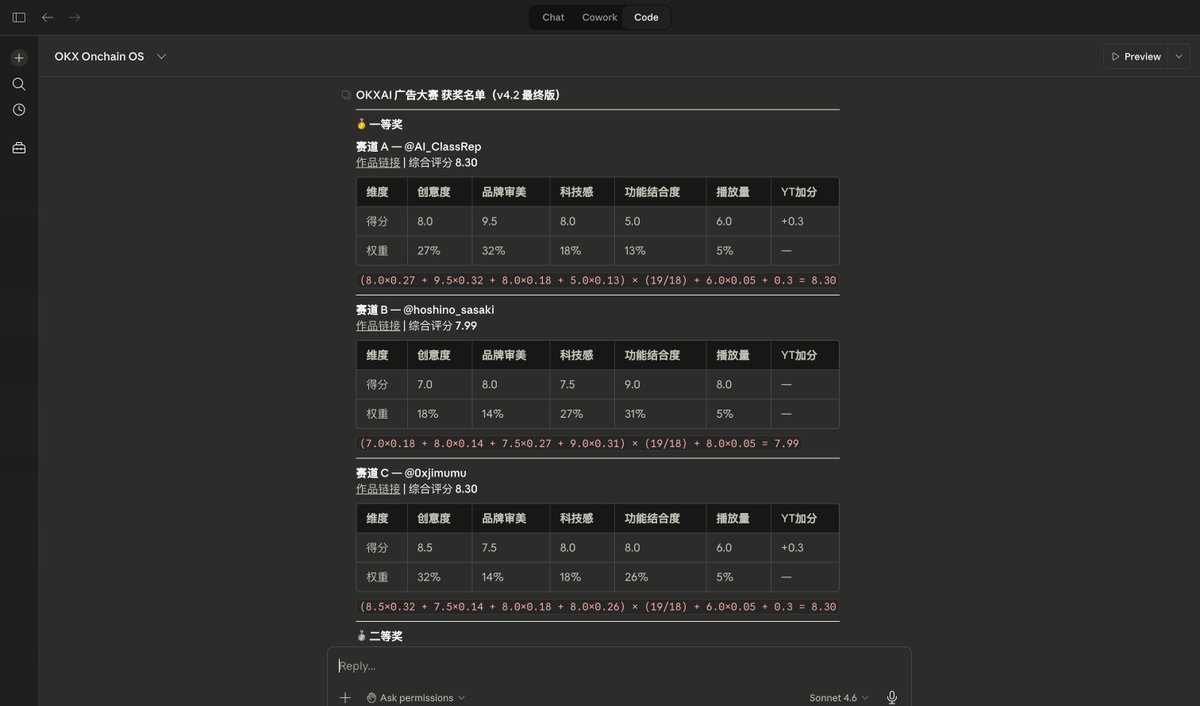Open 作品链接 link under 赛道 B
Image resolution: width=1200 pixels, height=706 pixels.
378,325
